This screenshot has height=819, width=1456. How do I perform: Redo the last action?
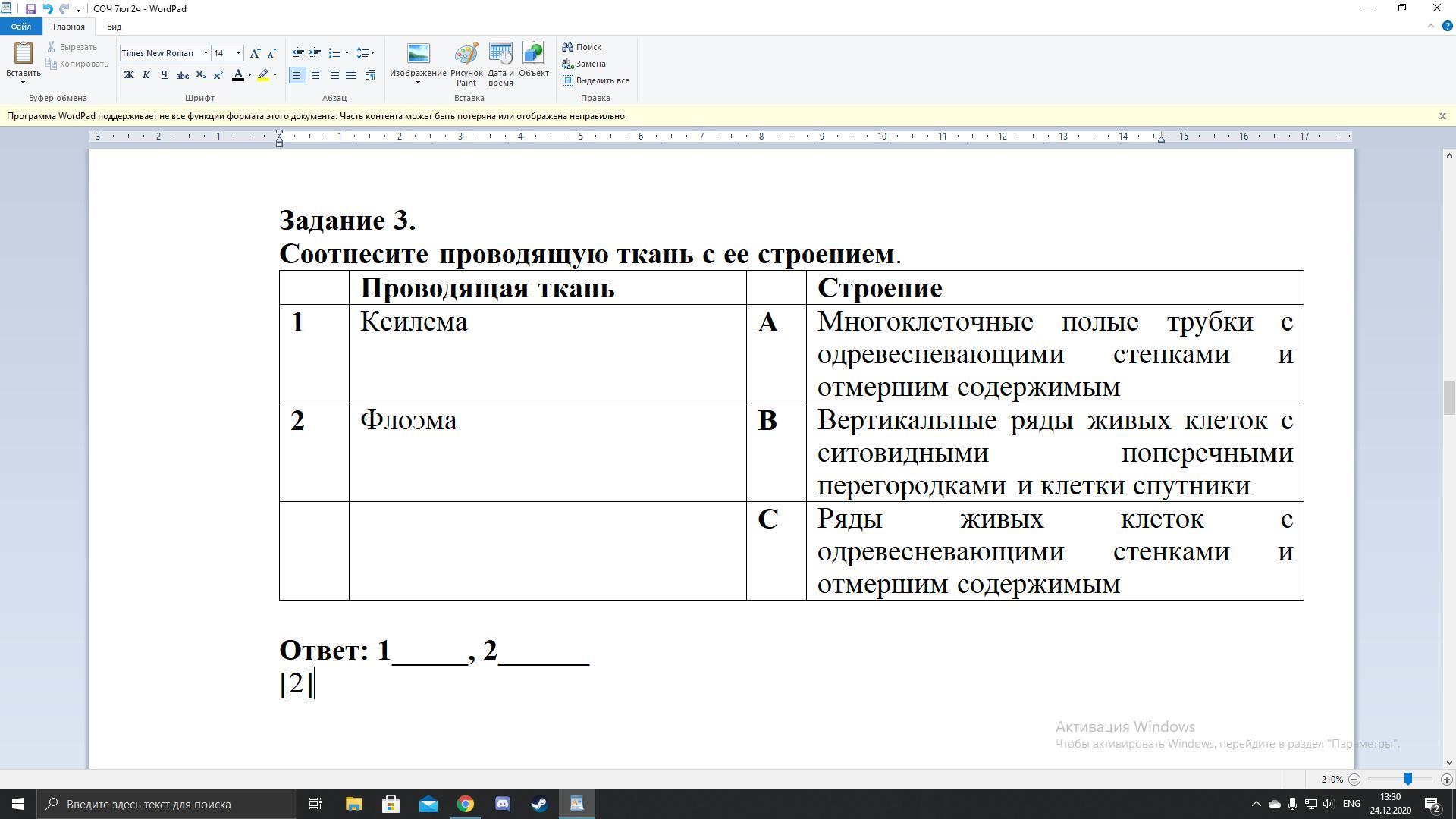point(64,9)
